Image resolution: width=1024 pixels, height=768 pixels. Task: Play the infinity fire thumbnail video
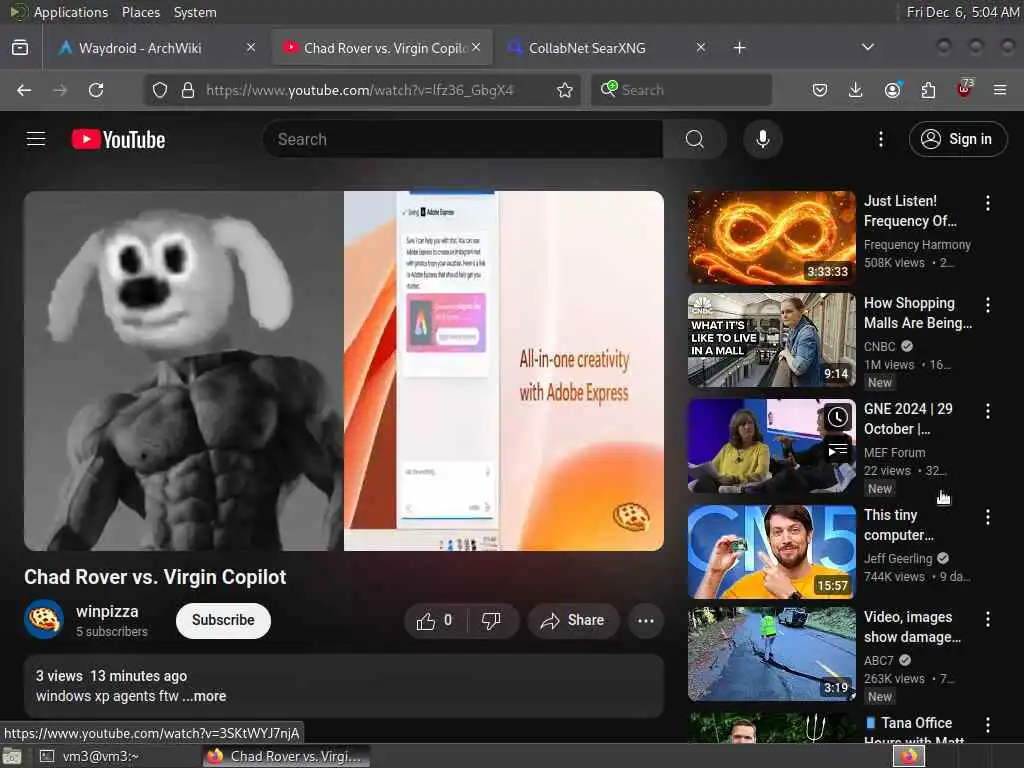tap(771, 238)
